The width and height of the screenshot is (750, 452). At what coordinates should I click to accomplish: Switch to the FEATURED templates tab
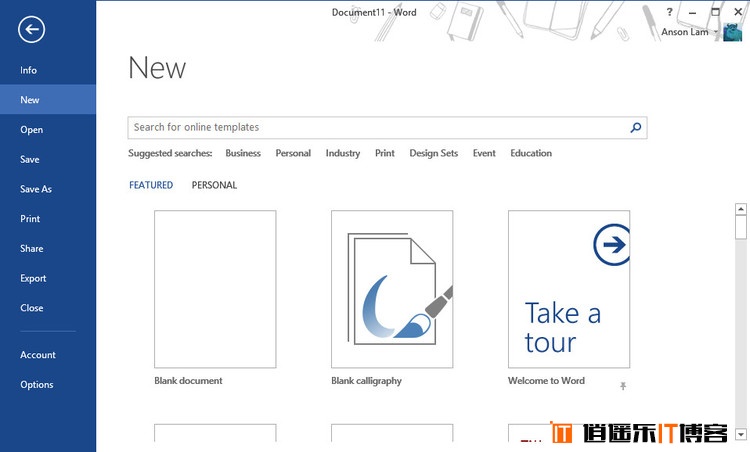point(151,185)
